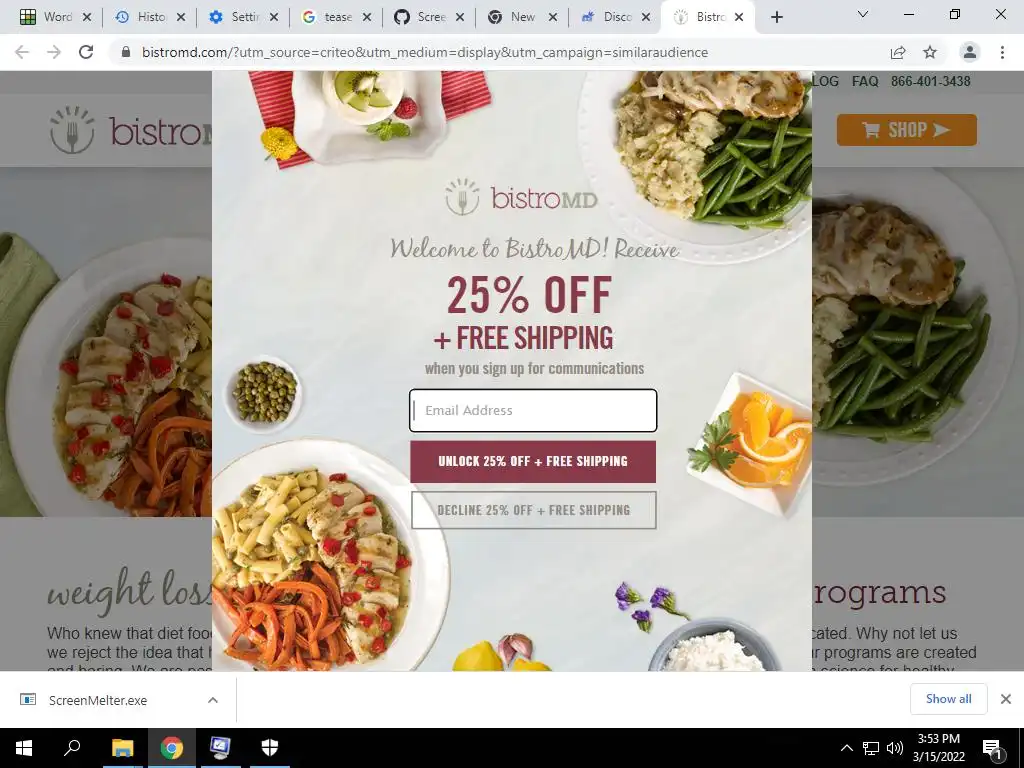Switch to the Settings tab

[243, 17]
